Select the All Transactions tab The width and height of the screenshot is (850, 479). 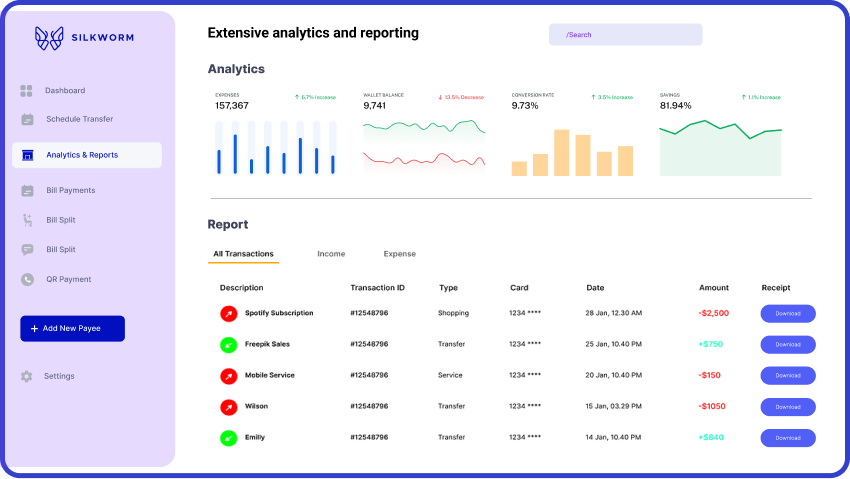point(243,254)
